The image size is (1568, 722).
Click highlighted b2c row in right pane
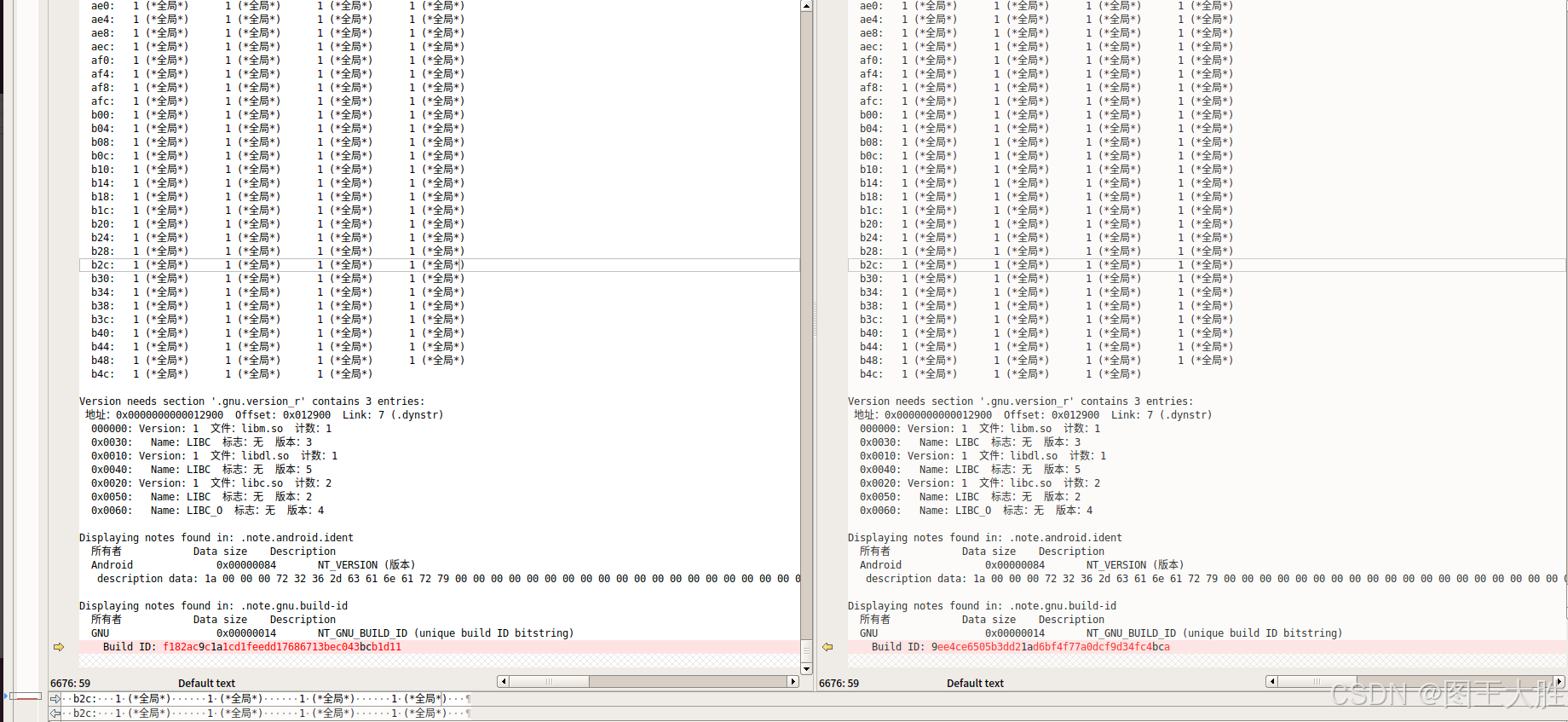(x=1207, y=265)
